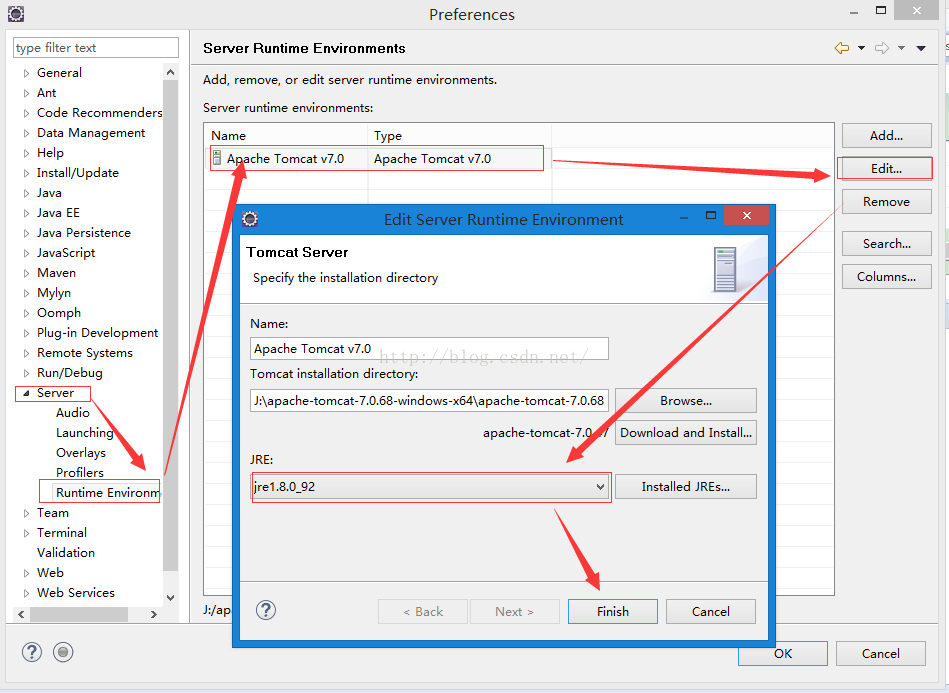Image resolution: width=949 pixels, height=693 pixels.
Task: Select Java preference category
Action: point(49,192)
